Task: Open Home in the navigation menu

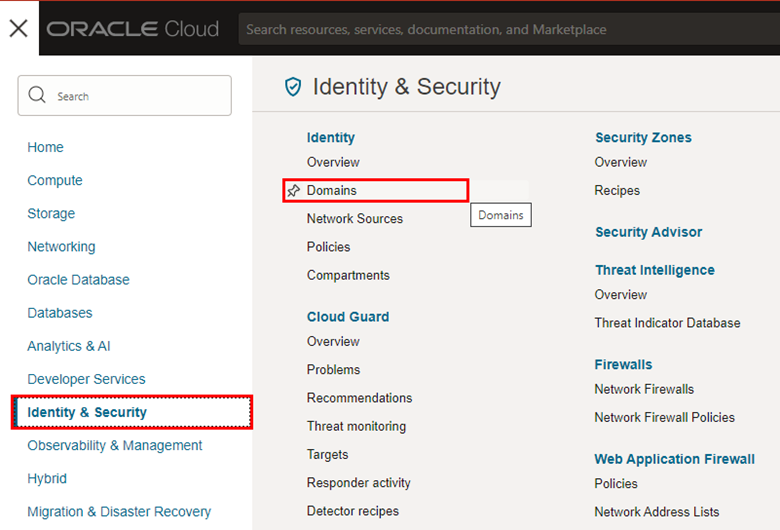Action: [45, 147]
